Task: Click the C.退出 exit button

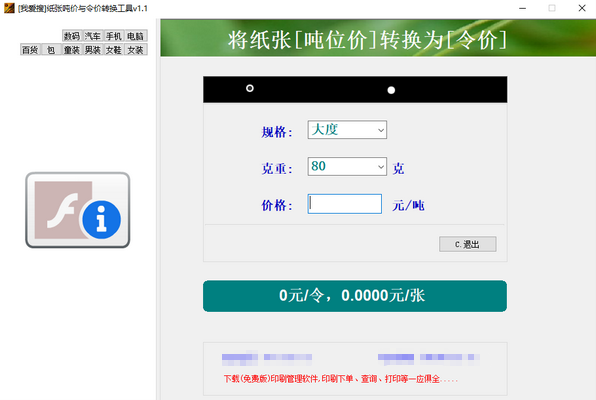Action: pos(468,244)
